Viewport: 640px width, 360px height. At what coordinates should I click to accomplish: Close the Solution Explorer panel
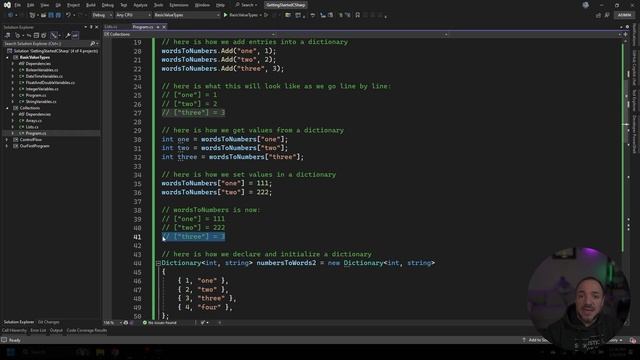[x=96, y=27]
